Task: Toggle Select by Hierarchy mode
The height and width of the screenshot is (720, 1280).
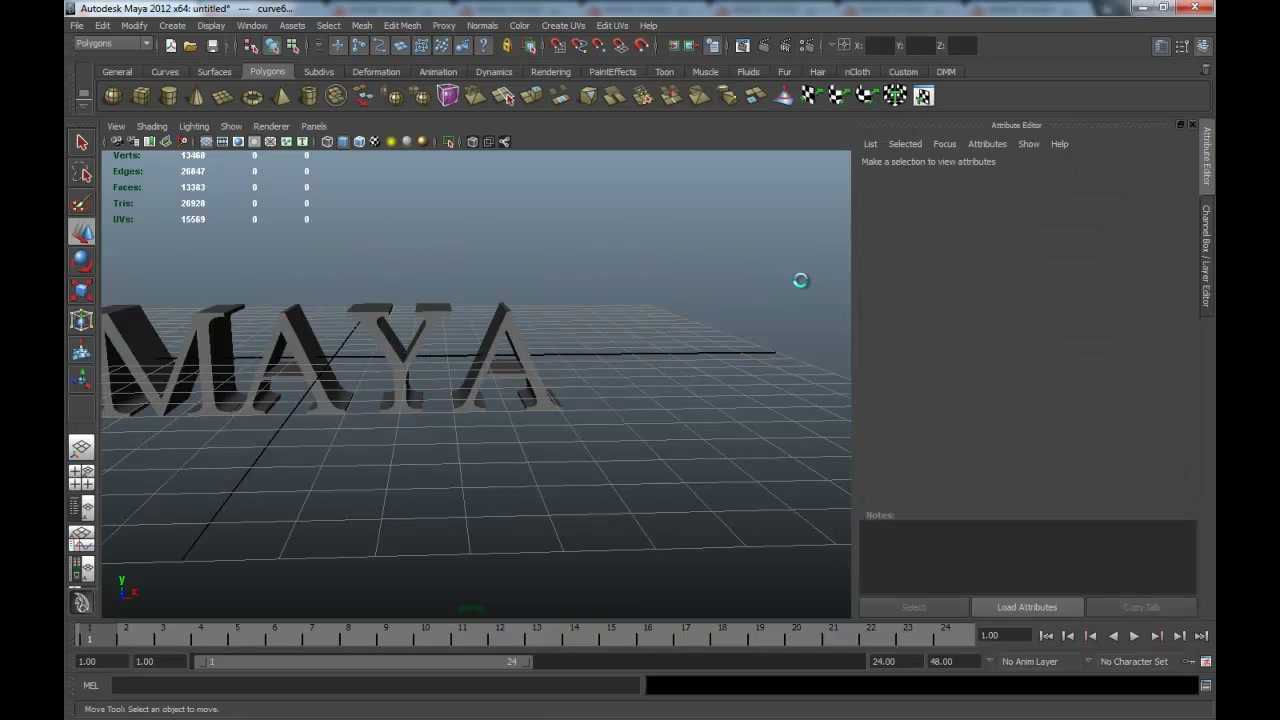Action: (251, 45)
